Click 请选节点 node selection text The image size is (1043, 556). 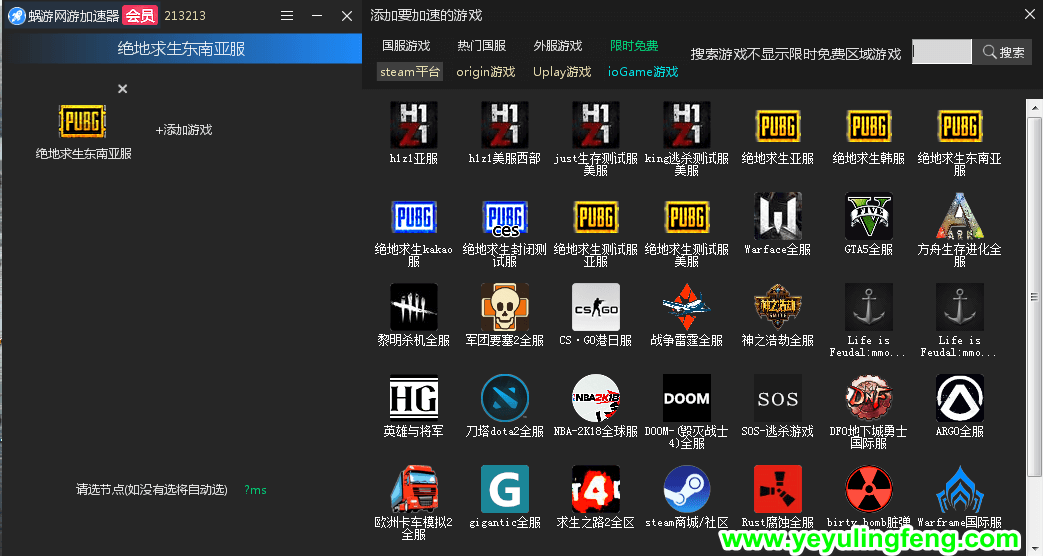[152, 490]
